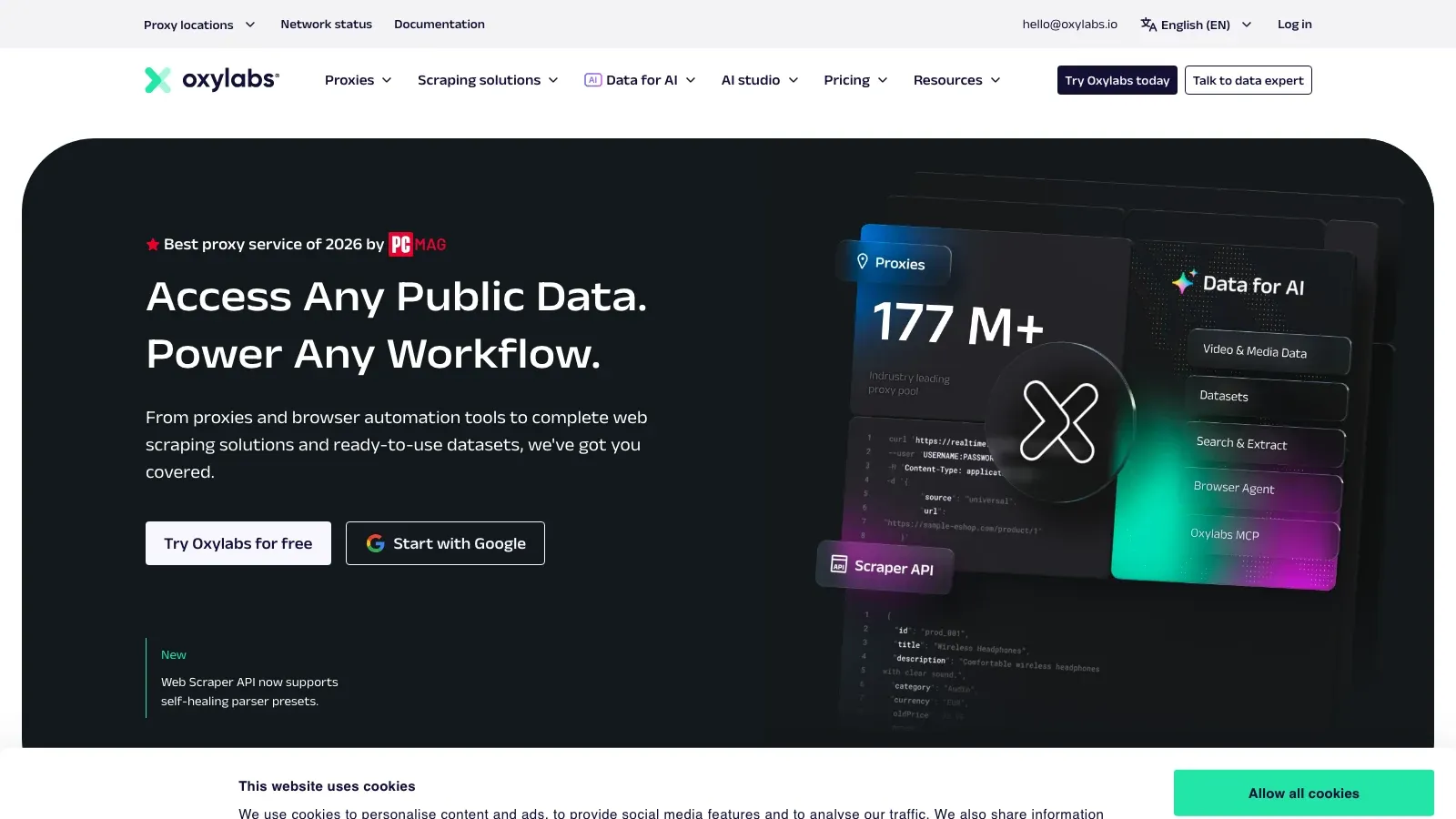Click the location pin icon on the Proxies card

point(862,261)
